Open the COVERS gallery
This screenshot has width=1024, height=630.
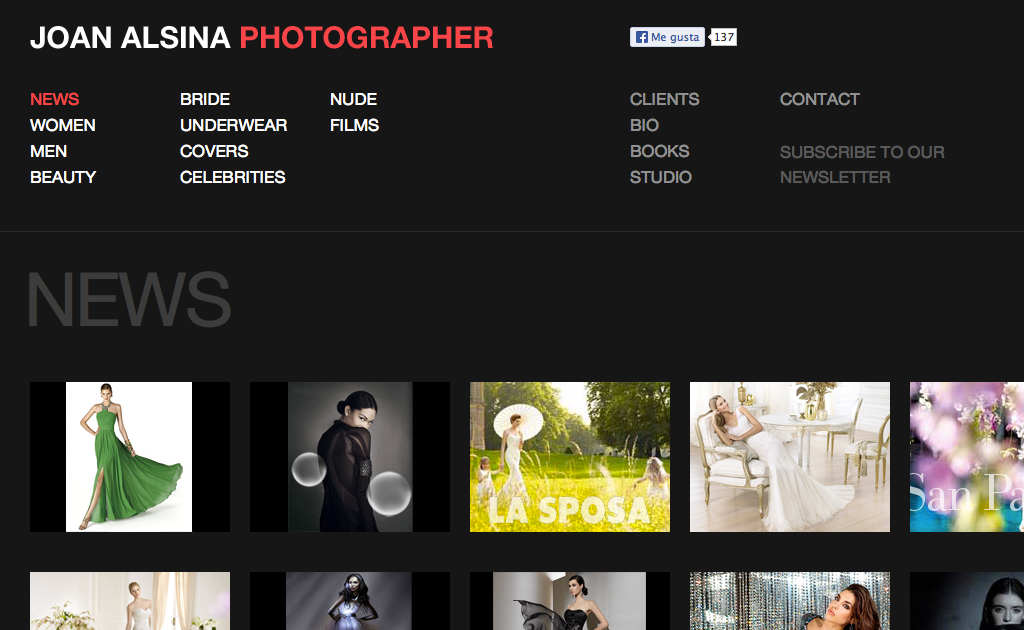pos(214,151)
